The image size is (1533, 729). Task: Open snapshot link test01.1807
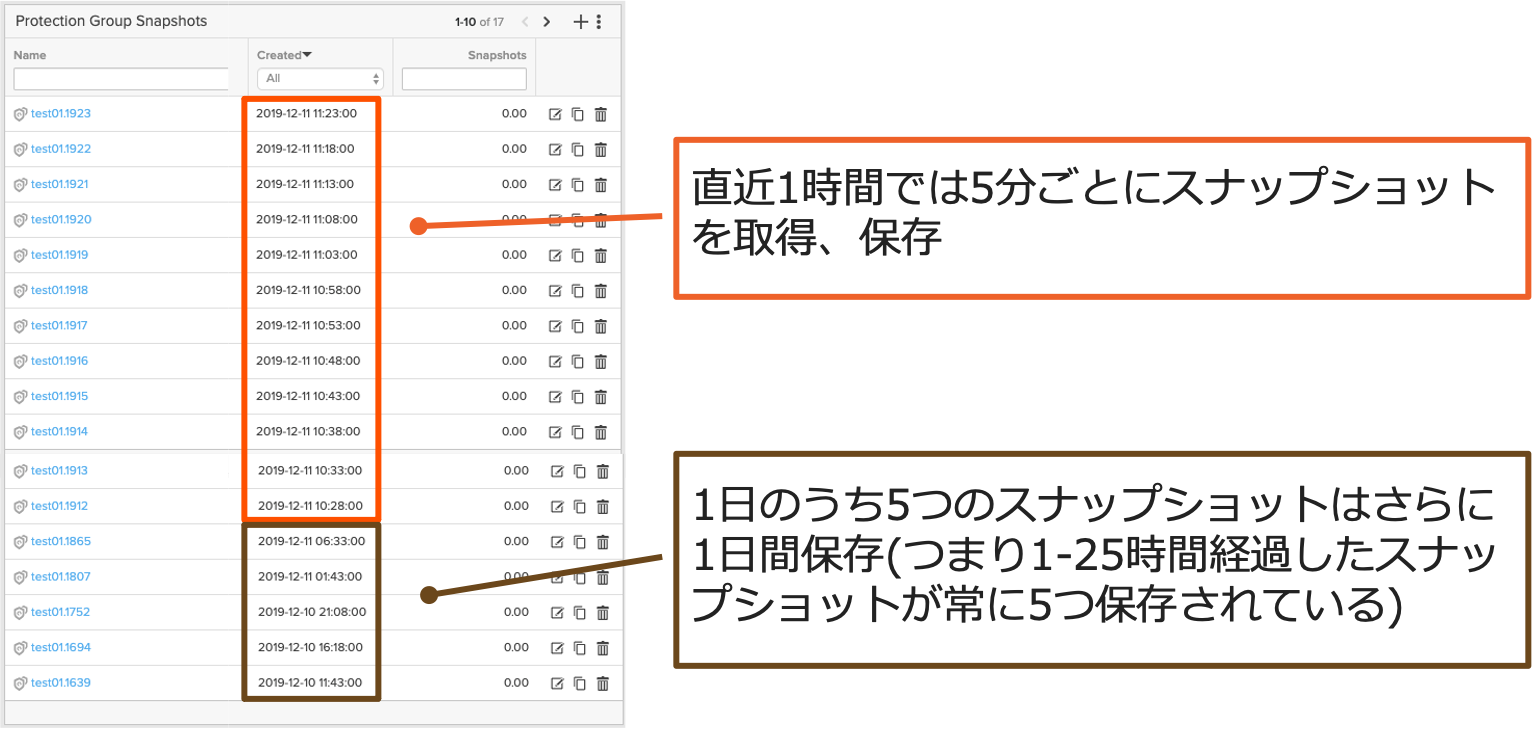pos(61,577)
